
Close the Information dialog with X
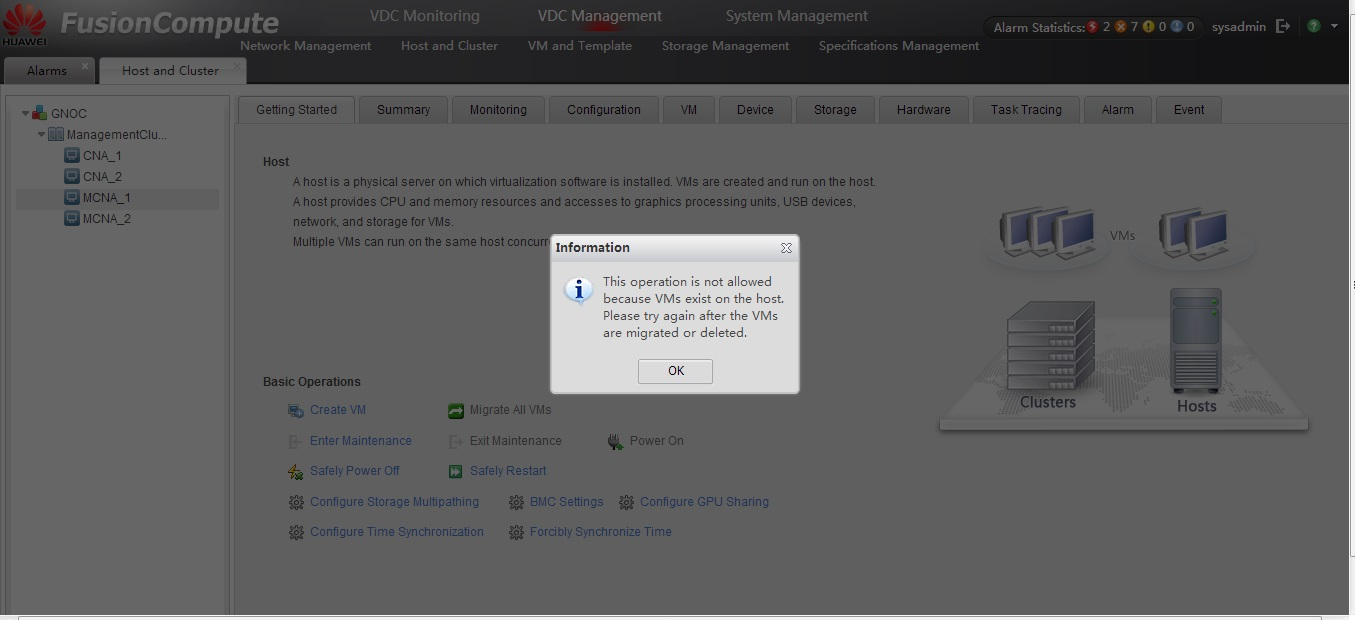click(x=786, y=248)
